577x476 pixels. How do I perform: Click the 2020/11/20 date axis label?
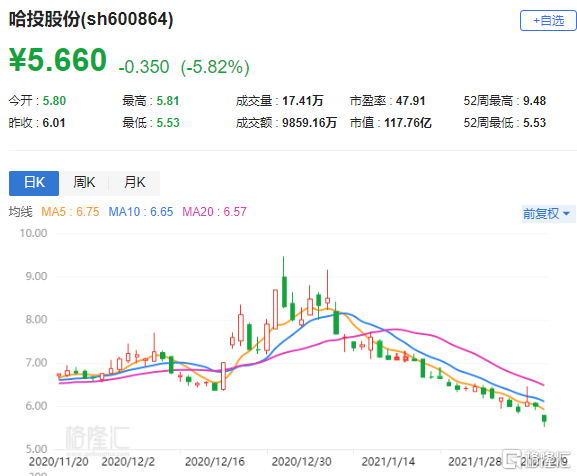point(59,462)
